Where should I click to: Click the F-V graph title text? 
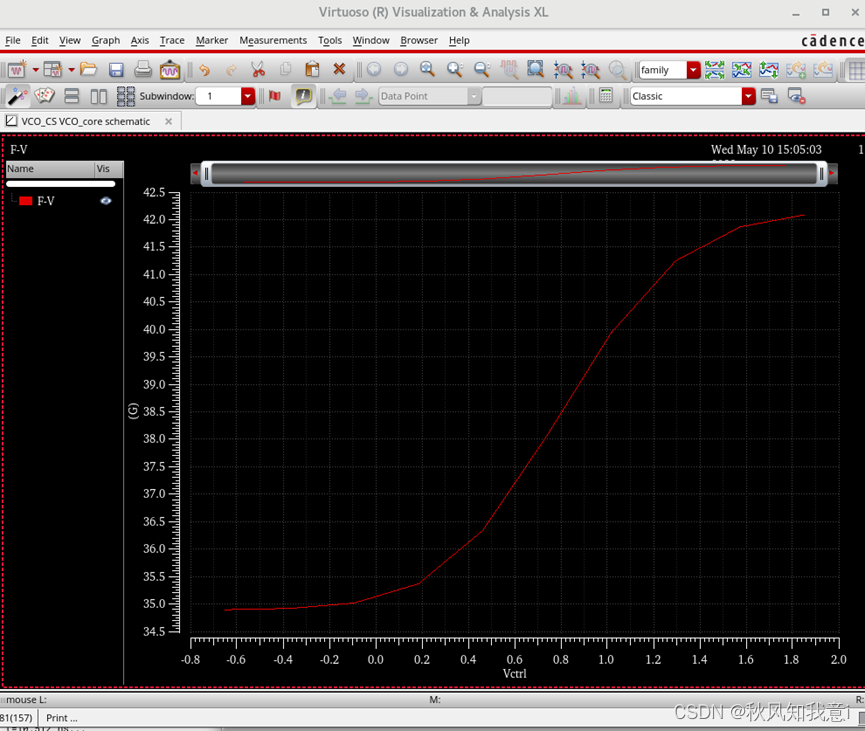pos(19,150)
